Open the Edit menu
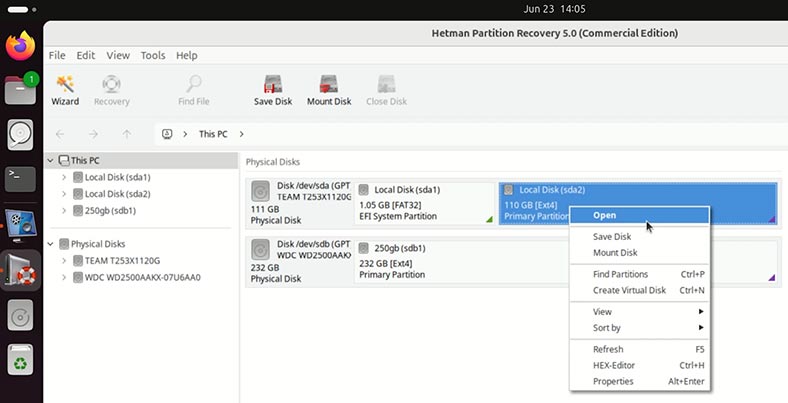The width and height of the screenshot is (788, 403). [85, 55]
